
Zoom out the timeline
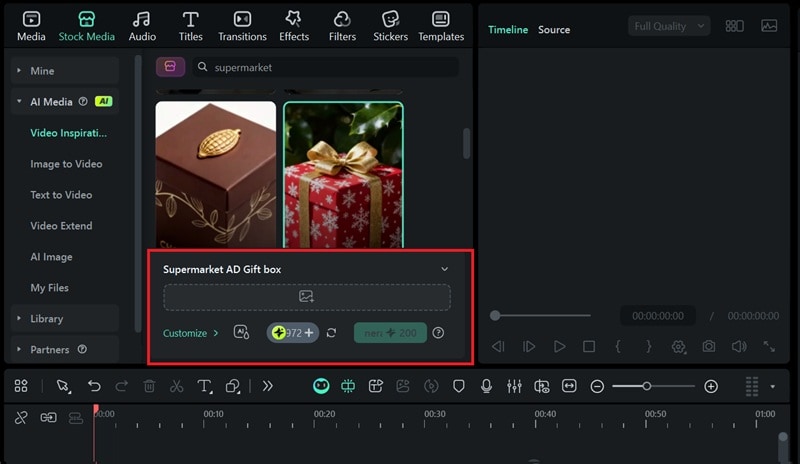[x=597, y=386]
